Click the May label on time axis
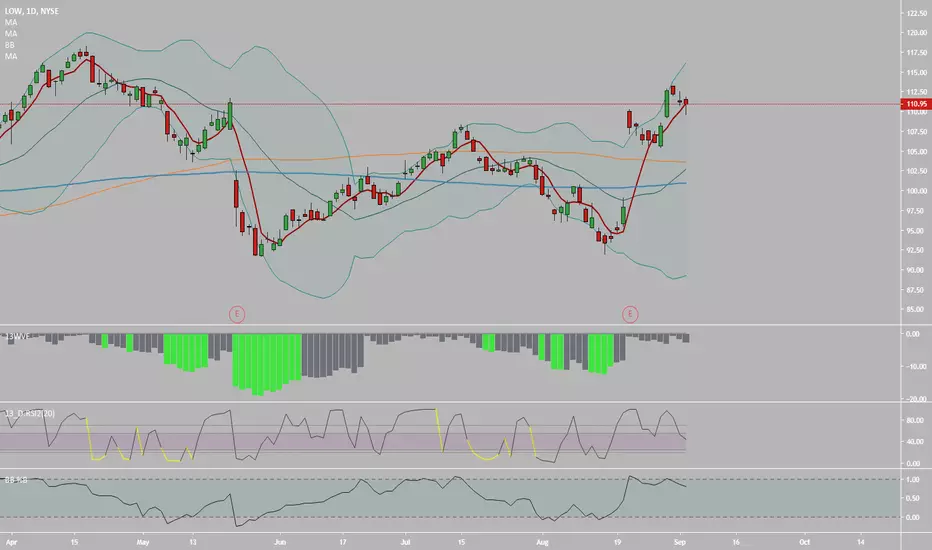The height and width of the screenshot is (550, 932). tap(142, 542)
